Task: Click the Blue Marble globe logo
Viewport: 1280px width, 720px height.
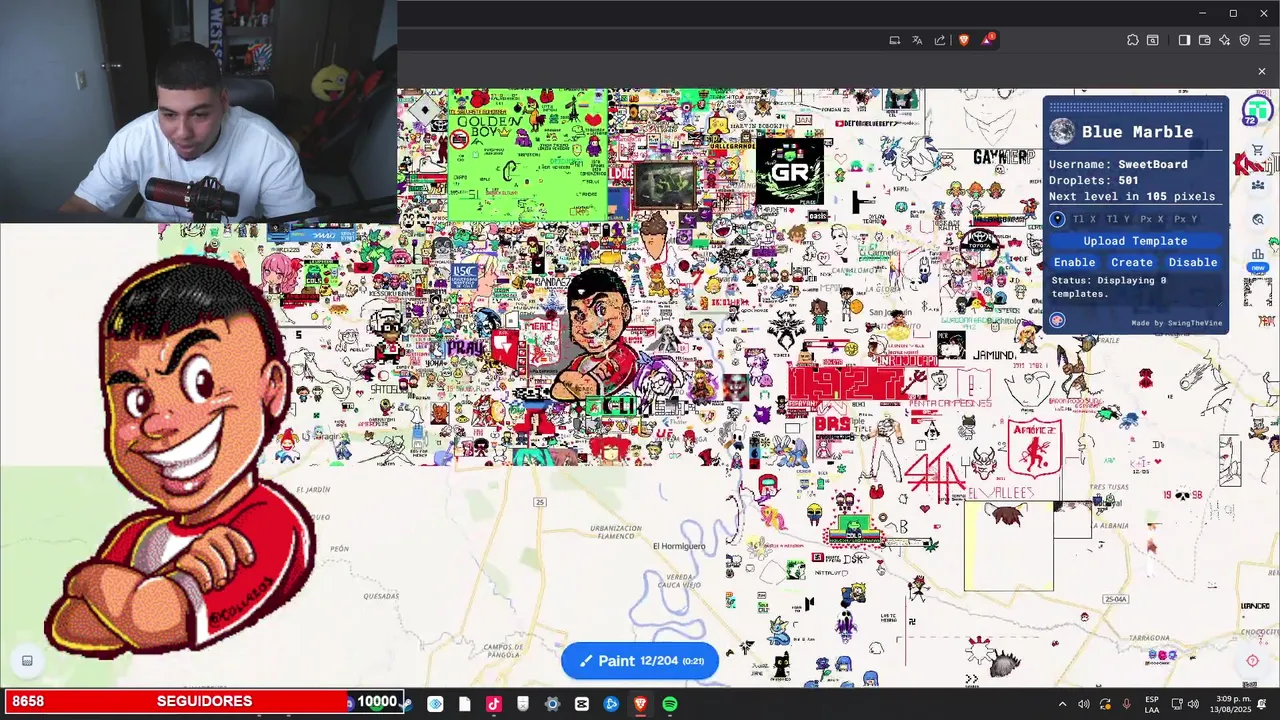Action: pyautogui.click(x=1062, y=131)
